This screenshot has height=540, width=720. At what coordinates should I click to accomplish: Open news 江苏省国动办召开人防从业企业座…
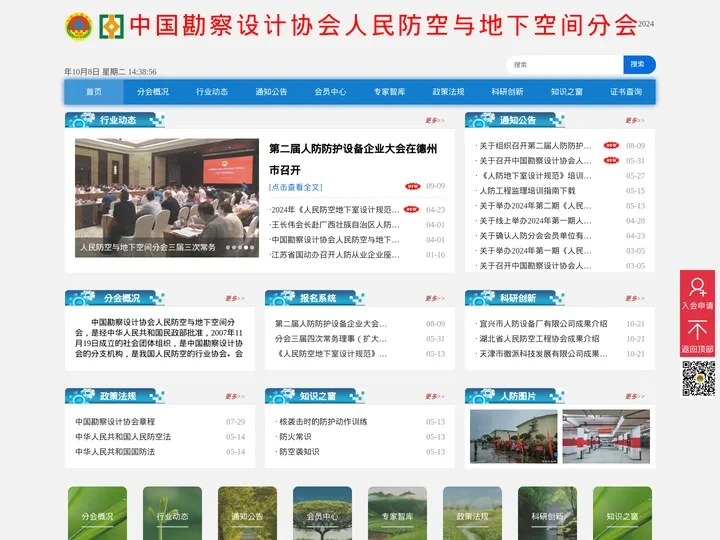click(335, 255)
